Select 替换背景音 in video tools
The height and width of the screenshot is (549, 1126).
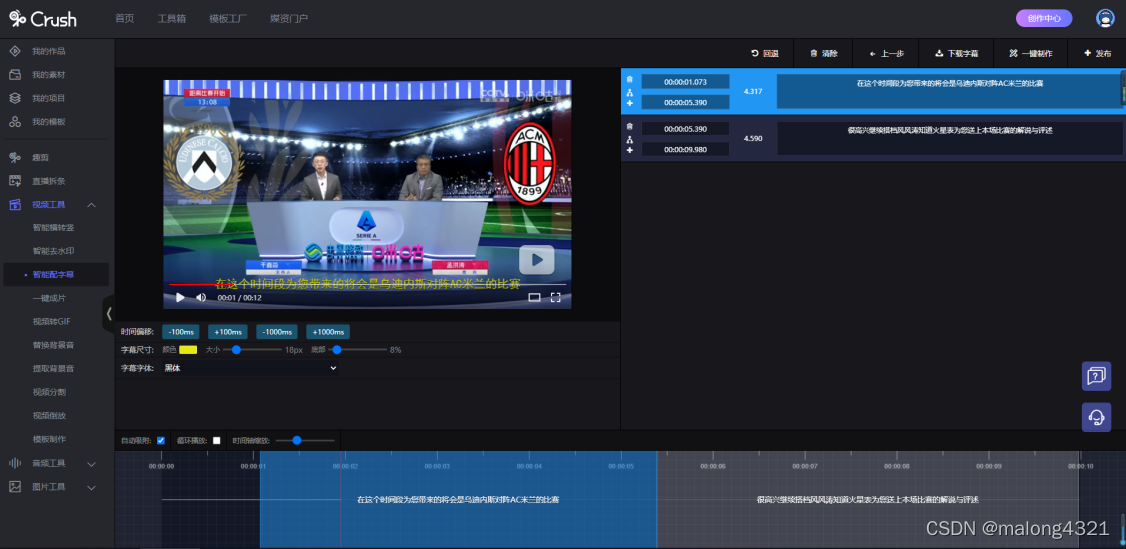coord(53,345)
